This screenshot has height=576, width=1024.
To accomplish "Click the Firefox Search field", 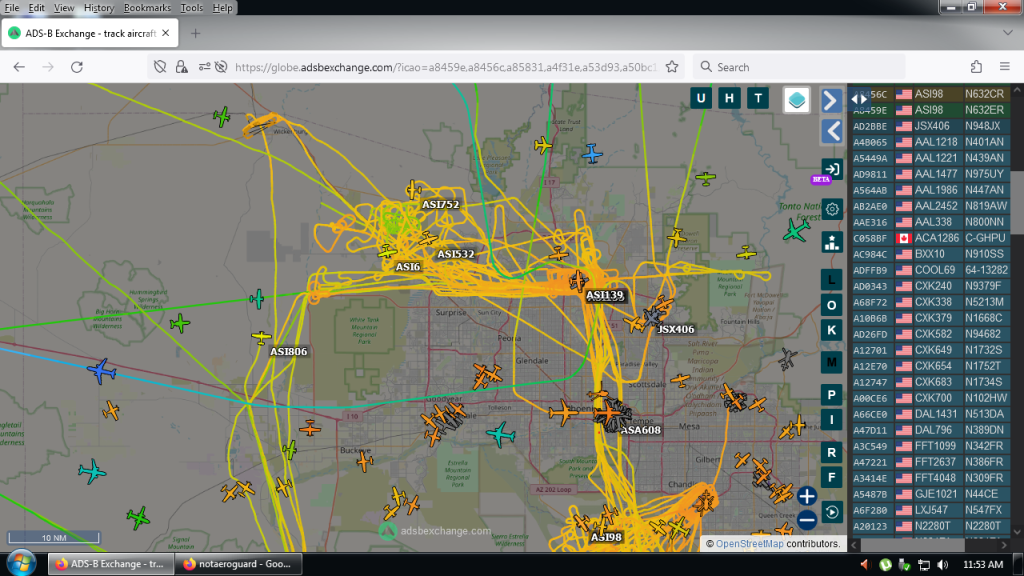I will tap(799, 67).
